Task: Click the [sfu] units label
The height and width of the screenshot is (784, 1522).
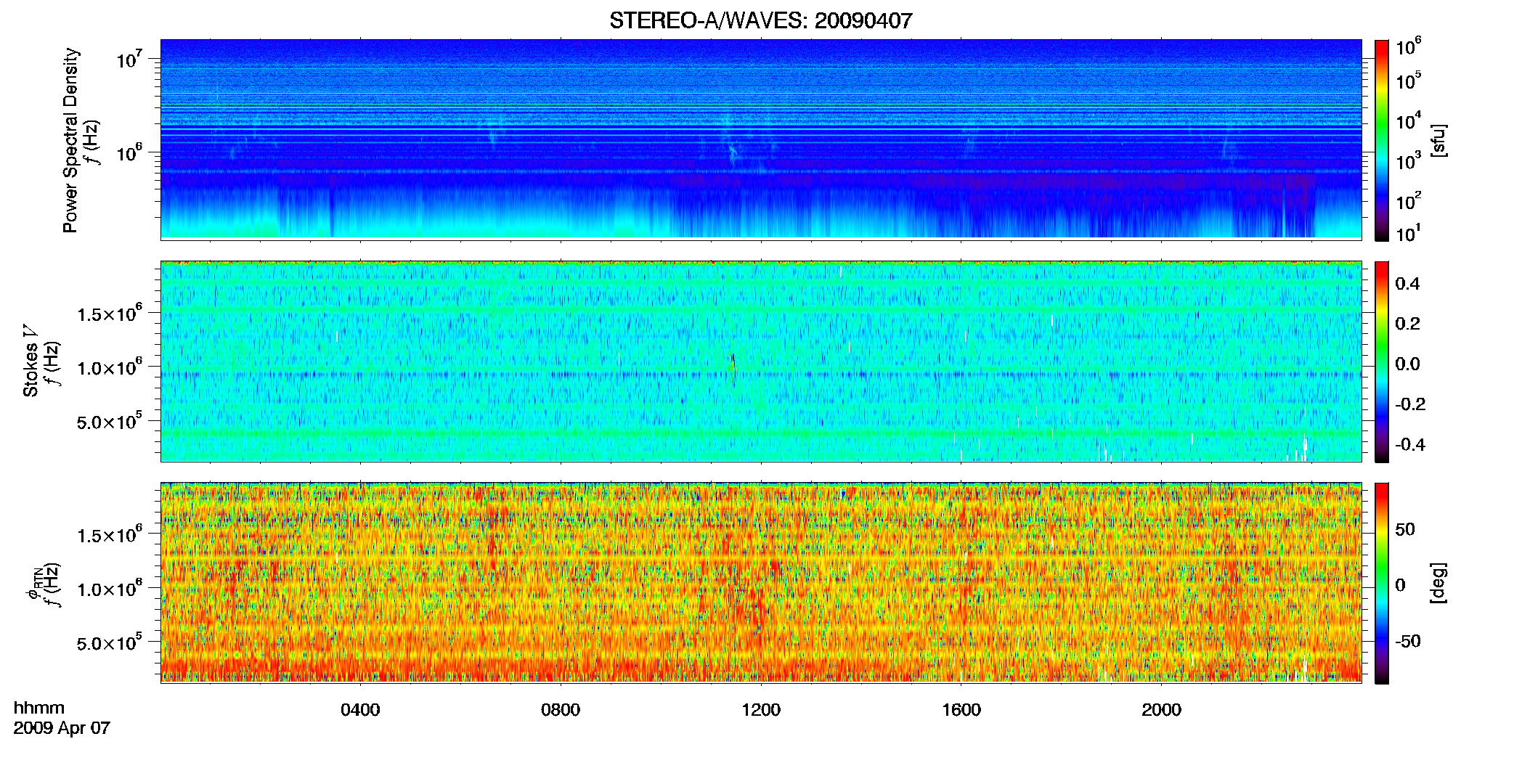Action: click(1438, 140)
